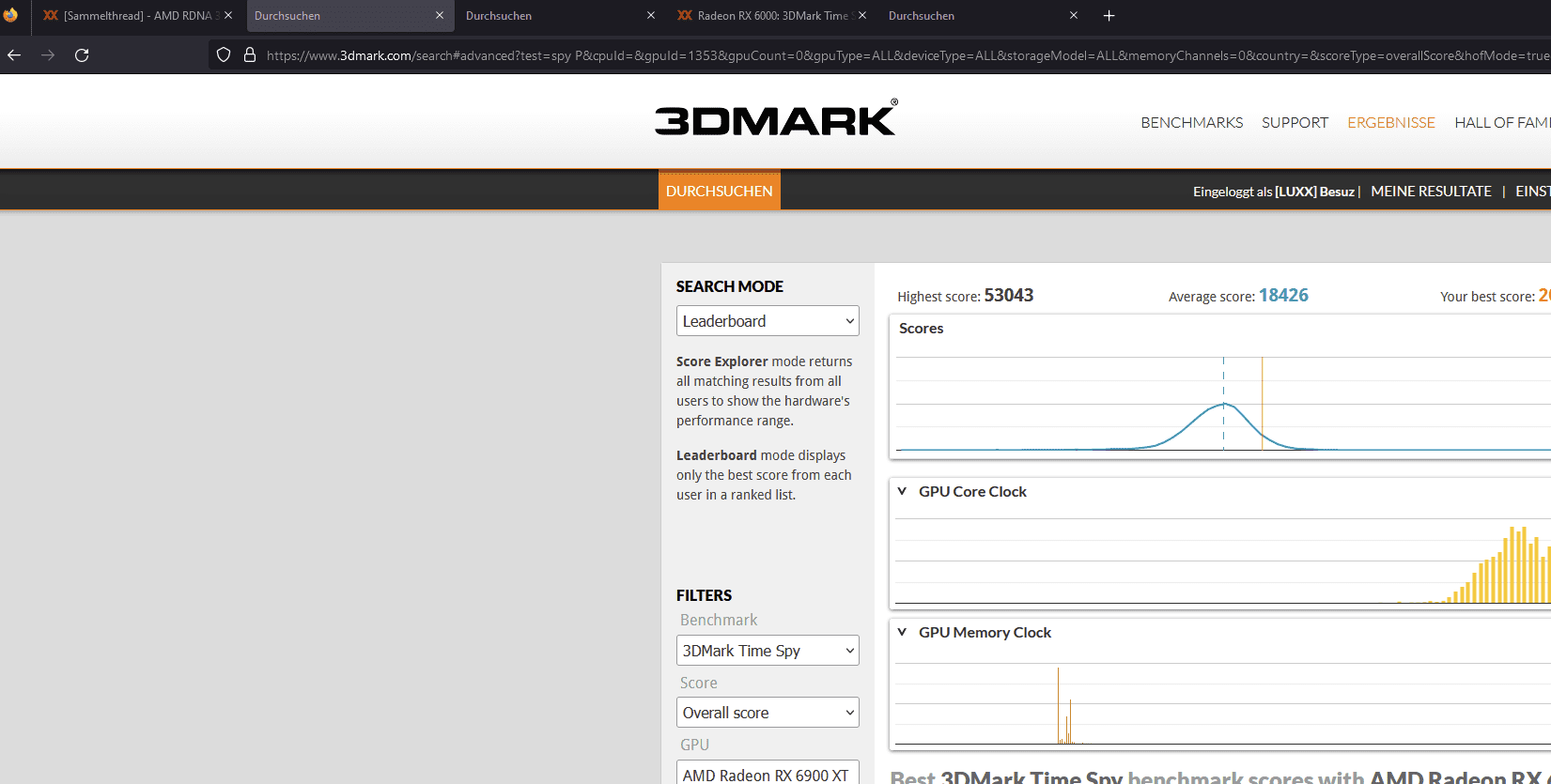
Task: Click the FILTERS heading
Action: [x=704, y=595]
